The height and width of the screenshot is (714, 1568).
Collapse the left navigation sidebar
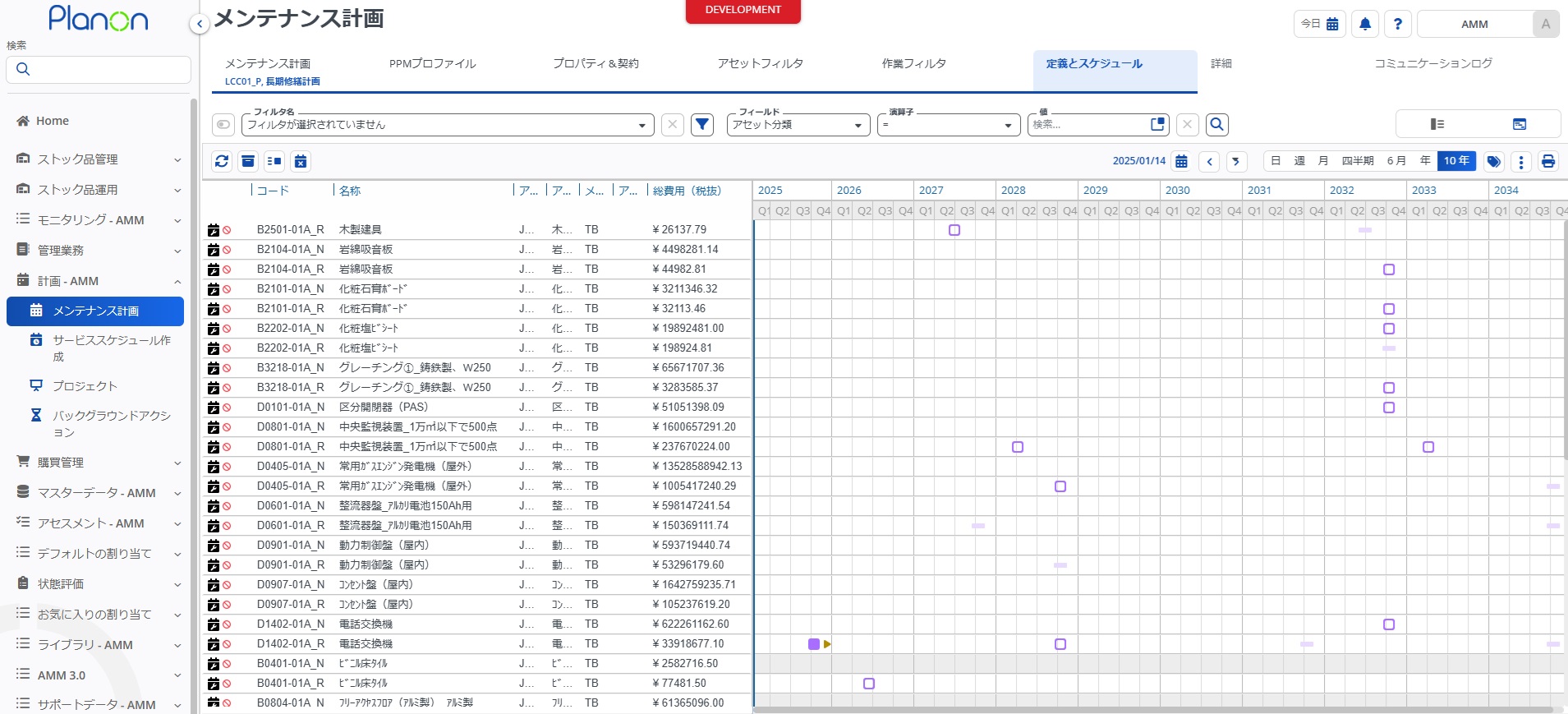tap(199, 24)
